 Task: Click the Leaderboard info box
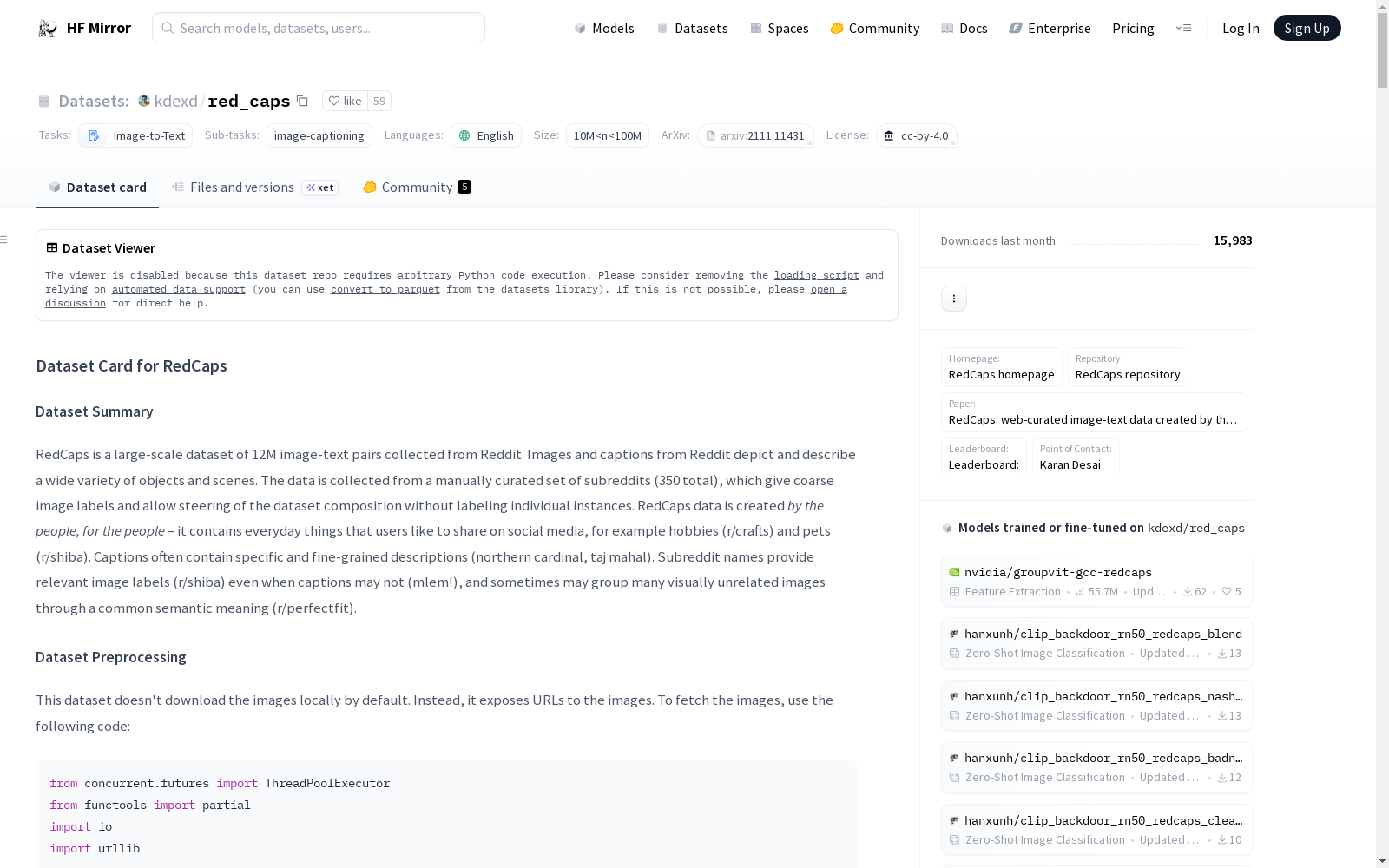click(984, 457)
